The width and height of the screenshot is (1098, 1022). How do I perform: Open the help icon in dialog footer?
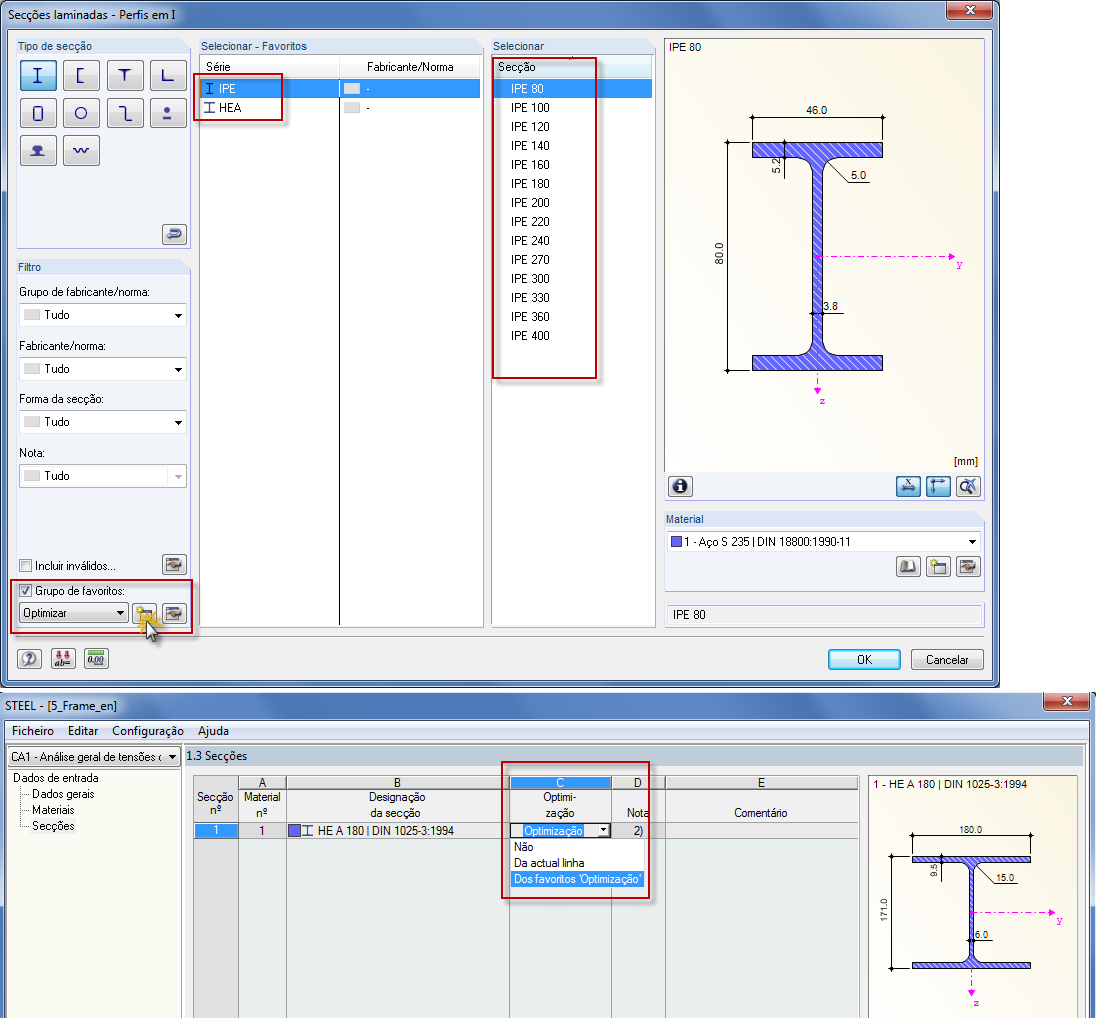coord(29,658)
